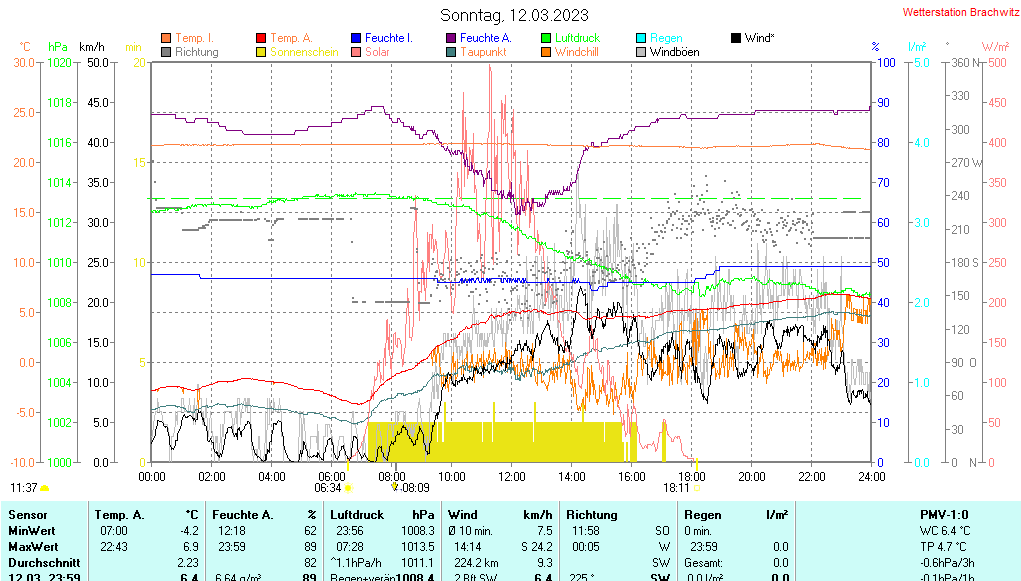Viewport: 1021px width, 581px height.
Task: Click the Windböen legend label
Action: click(674, 52)
